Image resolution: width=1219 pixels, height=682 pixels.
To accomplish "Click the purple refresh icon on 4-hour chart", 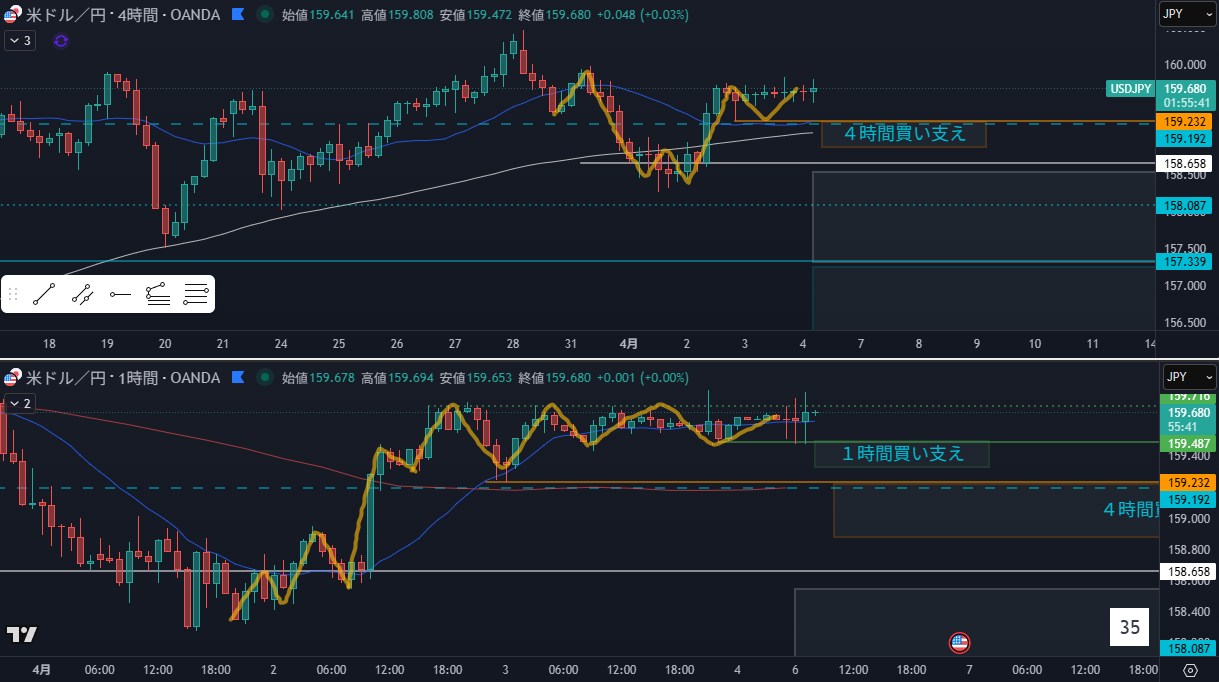I will click(61, 41).
